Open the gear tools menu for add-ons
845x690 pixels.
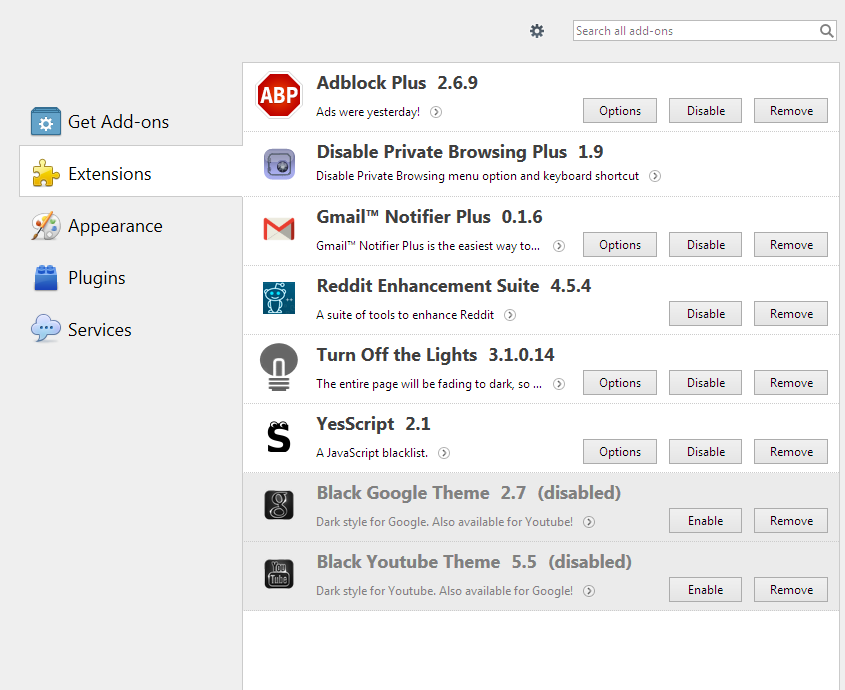pos(537,31)
